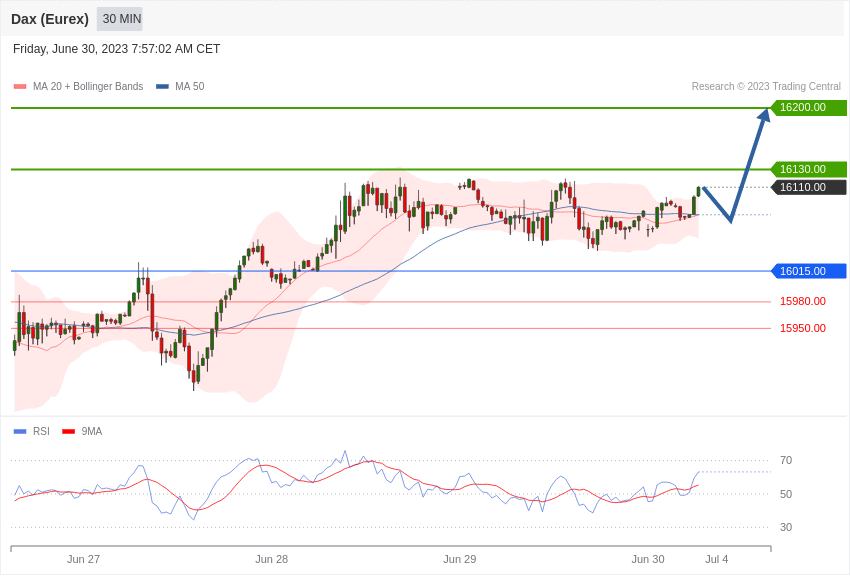Click the RSI 70 overbought level label
The image size is (850, 576).
(x=785, y=461)
